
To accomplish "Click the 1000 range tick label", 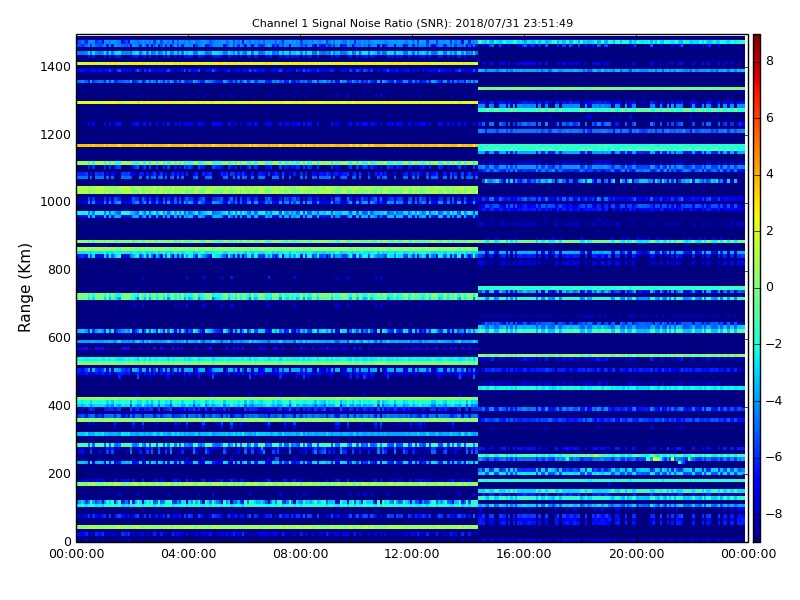I will [56, 202].
